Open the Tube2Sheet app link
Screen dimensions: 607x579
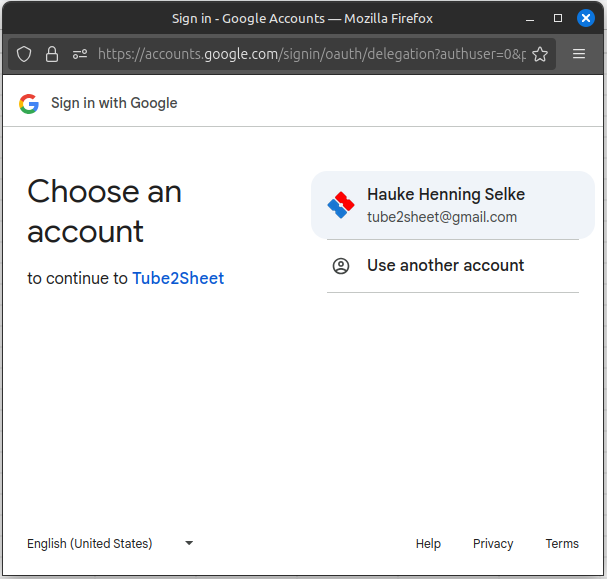[x=178, y=278]
